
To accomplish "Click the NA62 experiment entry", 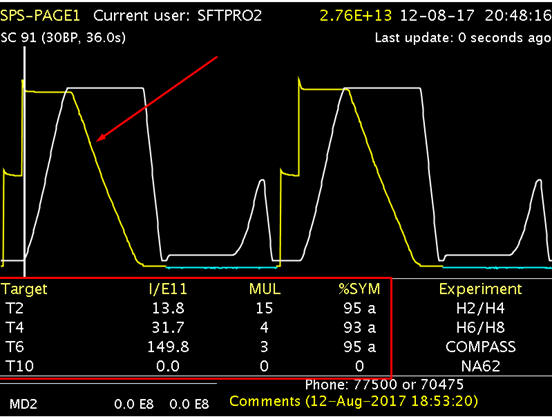I will coord(480,366).
